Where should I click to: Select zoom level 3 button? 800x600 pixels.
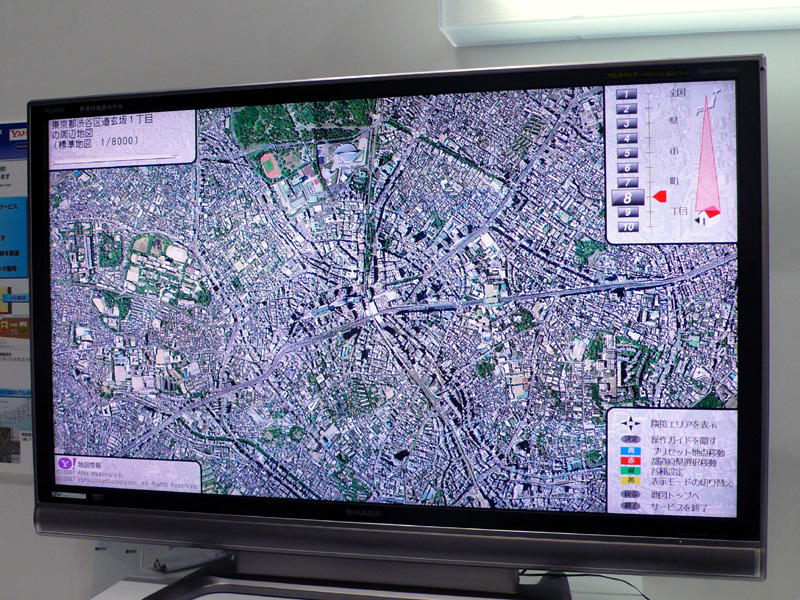click(627, 123)
